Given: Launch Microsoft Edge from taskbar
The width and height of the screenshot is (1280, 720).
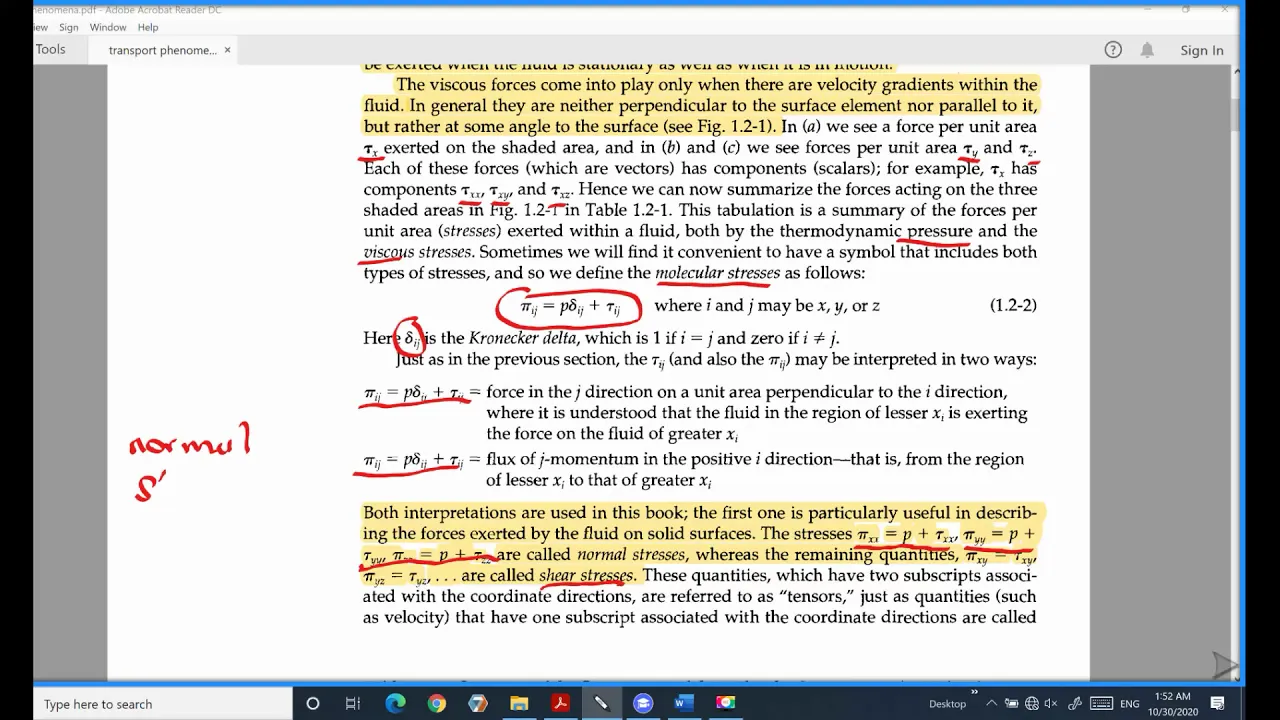Looking at the screenshot, I should [395, 704].
